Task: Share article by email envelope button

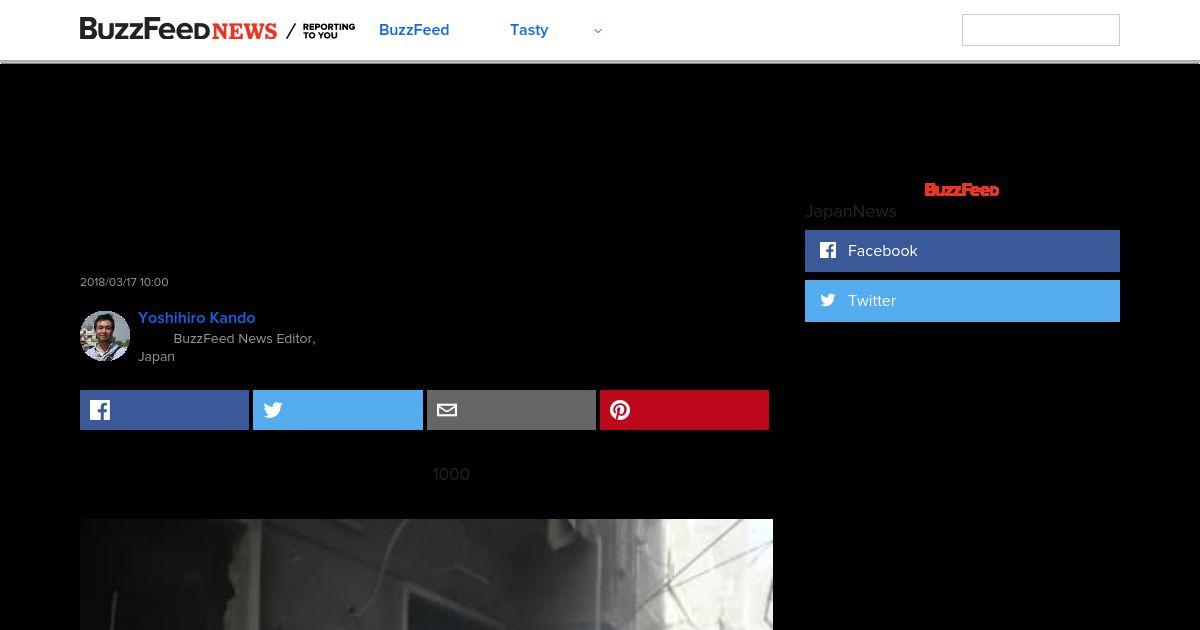Action: coord(511,410)
